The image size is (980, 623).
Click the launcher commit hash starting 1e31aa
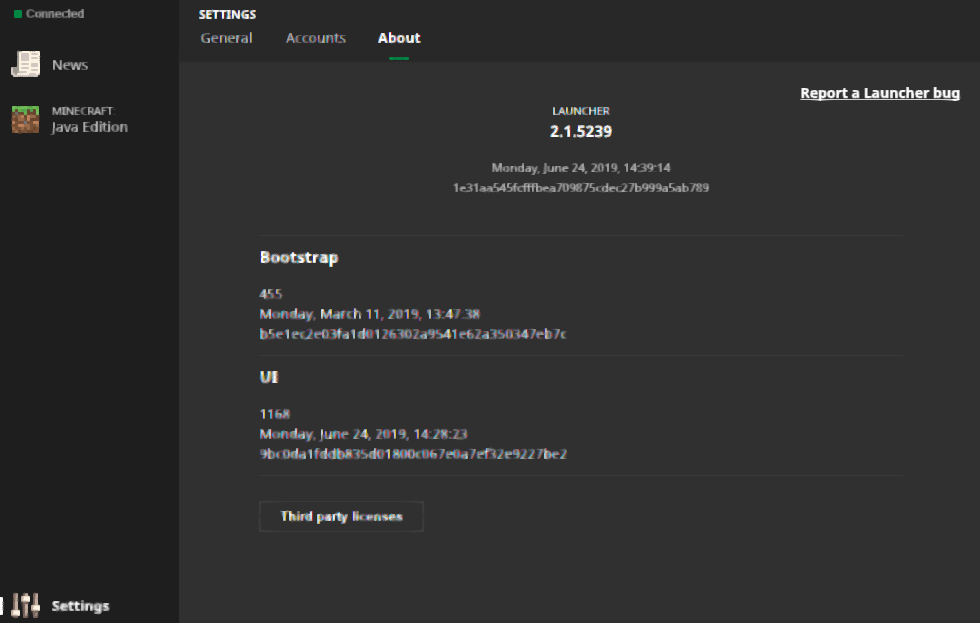[x=581, y=187]
